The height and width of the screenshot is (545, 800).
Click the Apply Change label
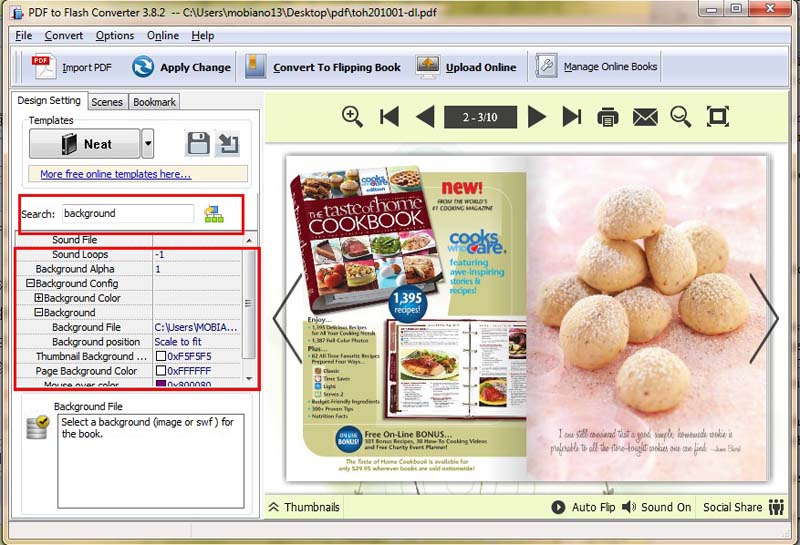point(195,67)
